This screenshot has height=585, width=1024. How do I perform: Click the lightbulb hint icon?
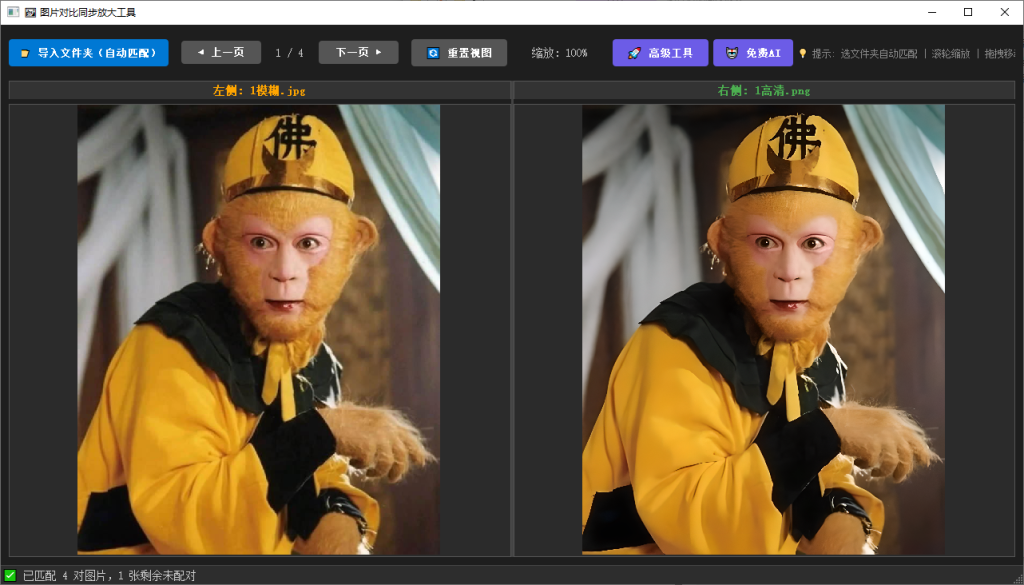click(x=803, y=54)
